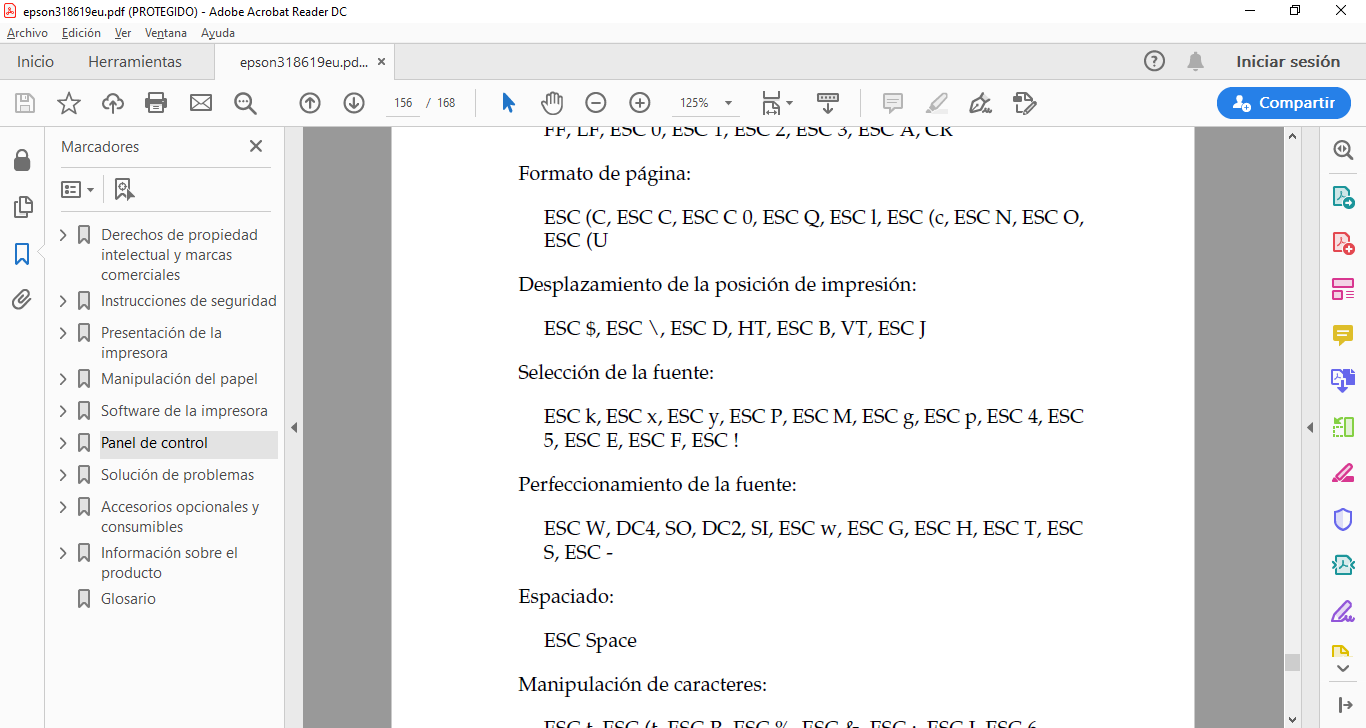Screen dimensions: 1366x728
Task: Collapse right tools pane arrow
Action: pyautogui.click(x=1310, y=427)
